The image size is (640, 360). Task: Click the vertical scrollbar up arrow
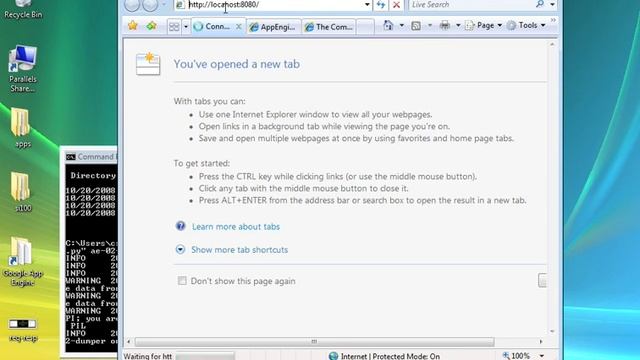[552, 44]
